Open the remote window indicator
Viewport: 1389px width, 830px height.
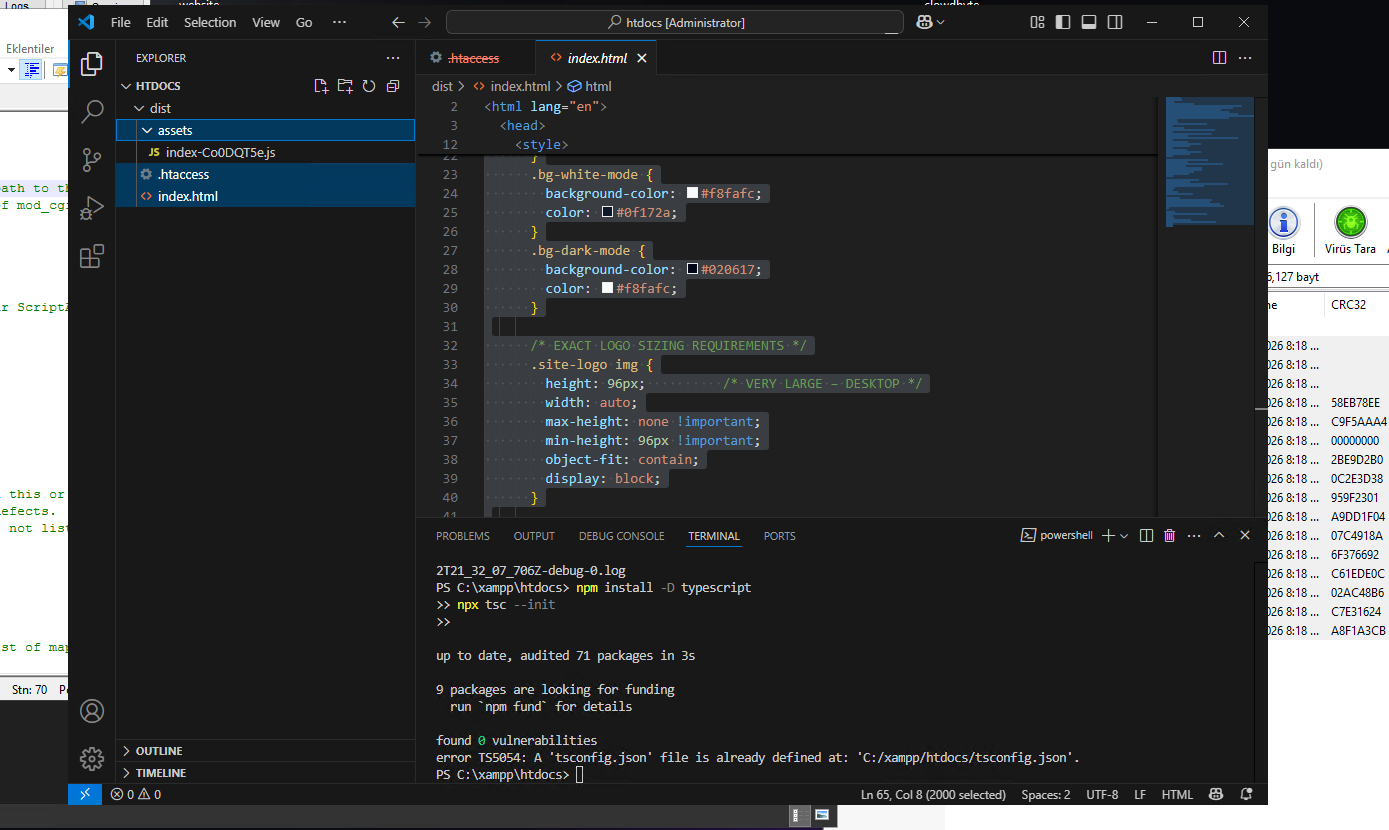85,794
